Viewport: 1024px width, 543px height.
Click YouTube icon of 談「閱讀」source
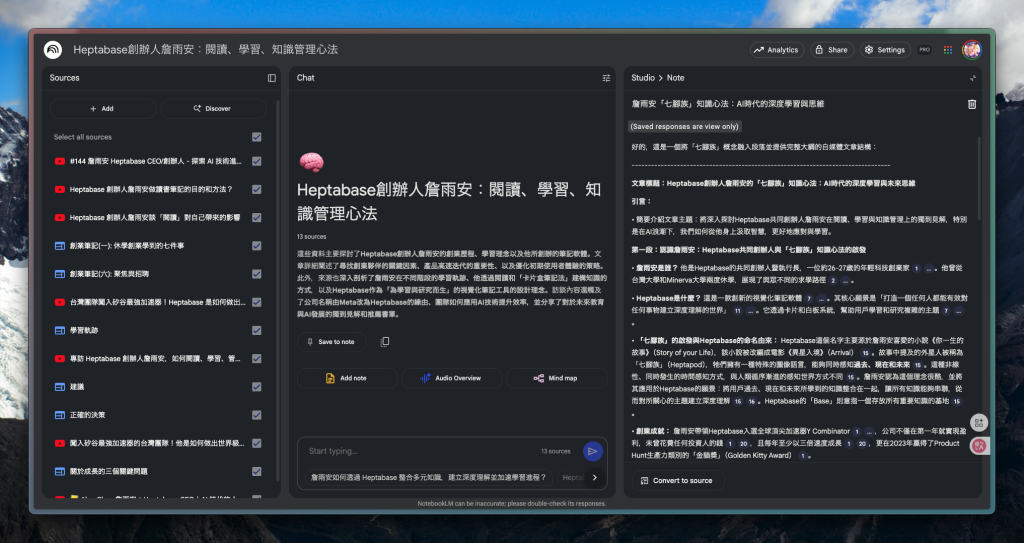click(x=59, y=218)
